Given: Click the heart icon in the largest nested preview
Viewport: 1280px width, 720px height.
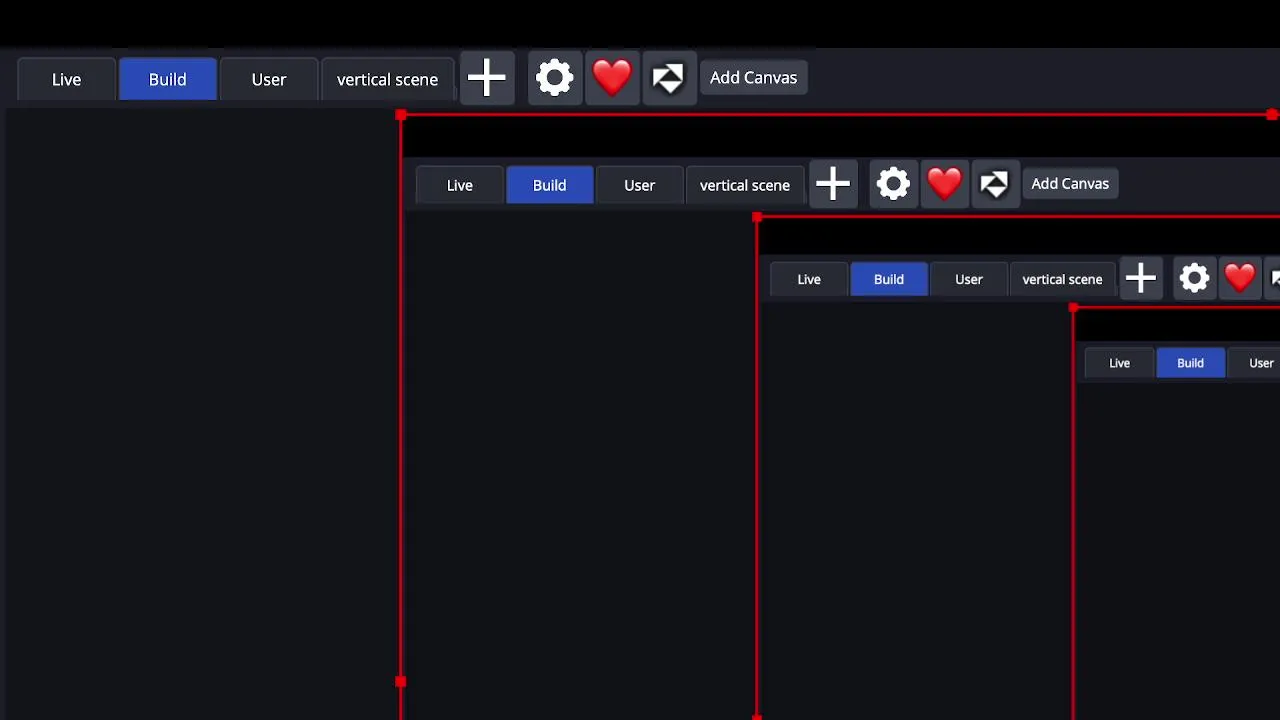Looking at the screenshot, I should 944,184.
